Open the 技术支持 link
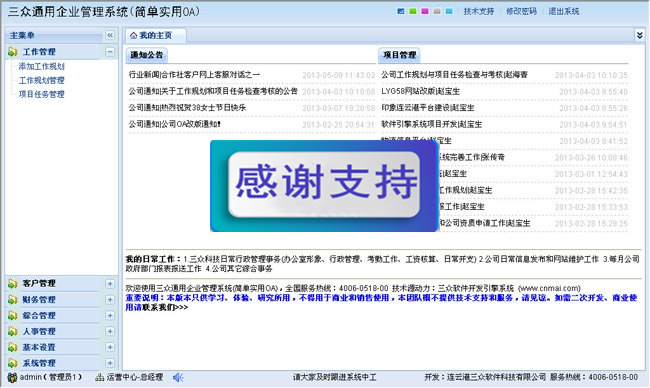 tap(478, 12)
